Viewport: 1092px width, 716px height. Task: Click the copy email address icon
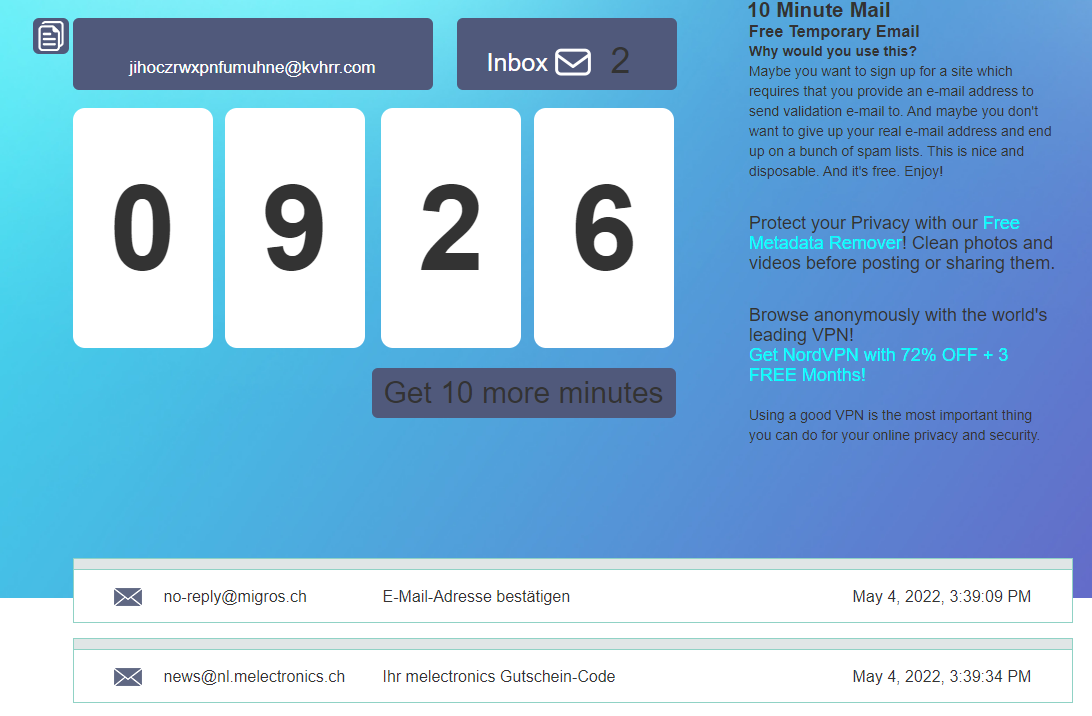51,37
